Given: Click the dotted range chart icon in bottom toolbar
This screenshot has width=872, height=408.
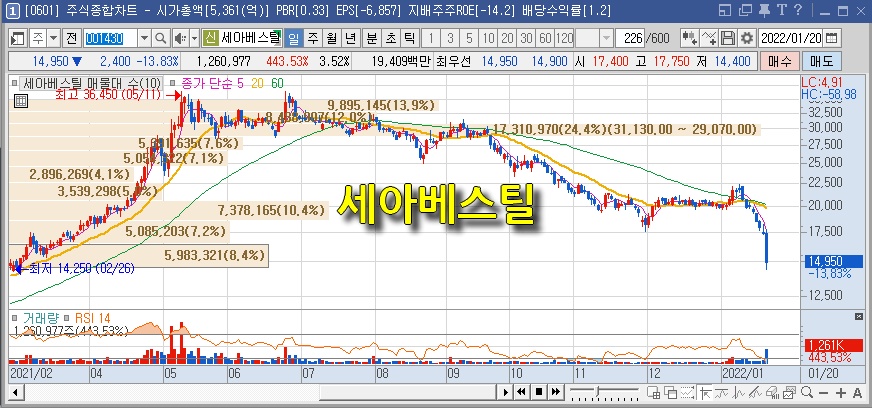Looking at the screenshot, I should point(687,392).
